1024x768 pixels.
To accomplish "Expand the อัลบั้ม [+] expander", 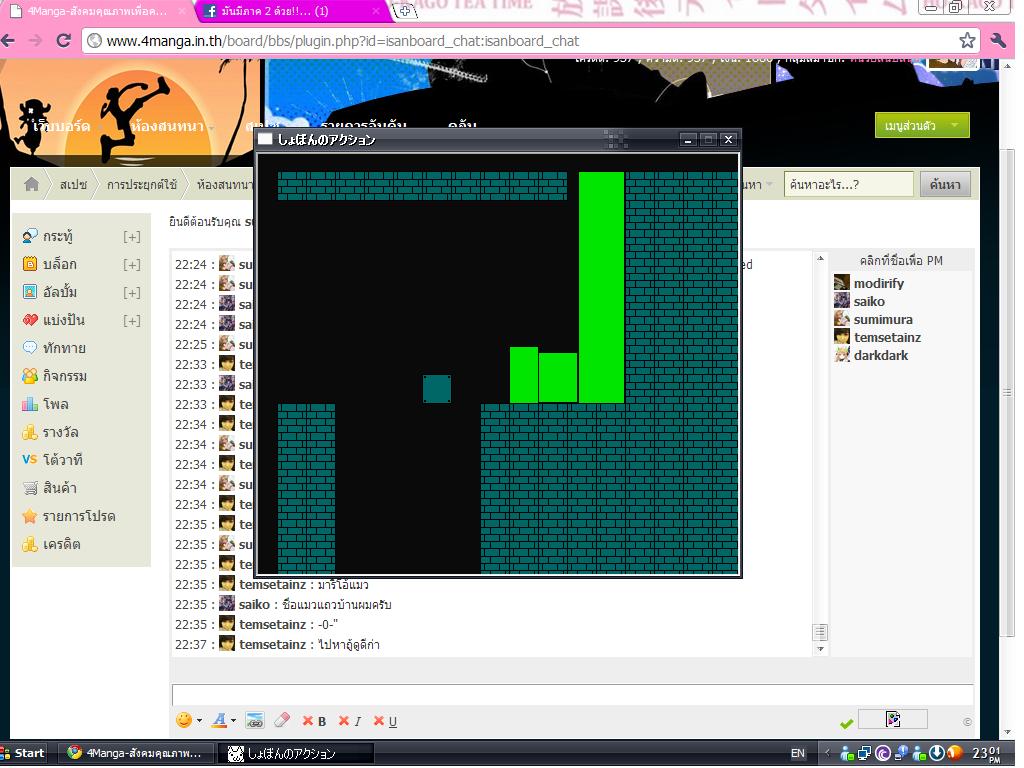I will coord(132,293).
